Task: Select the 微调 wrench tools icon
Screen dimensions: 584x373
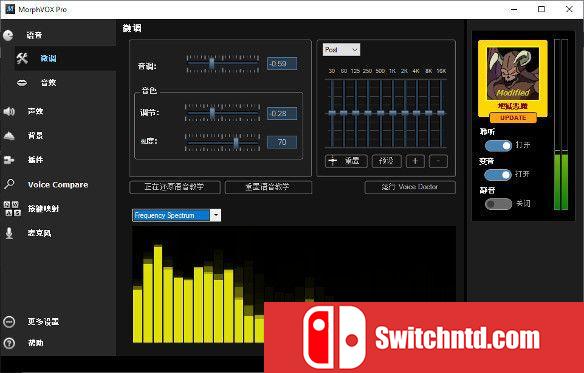Action: (x=22, y=58)
